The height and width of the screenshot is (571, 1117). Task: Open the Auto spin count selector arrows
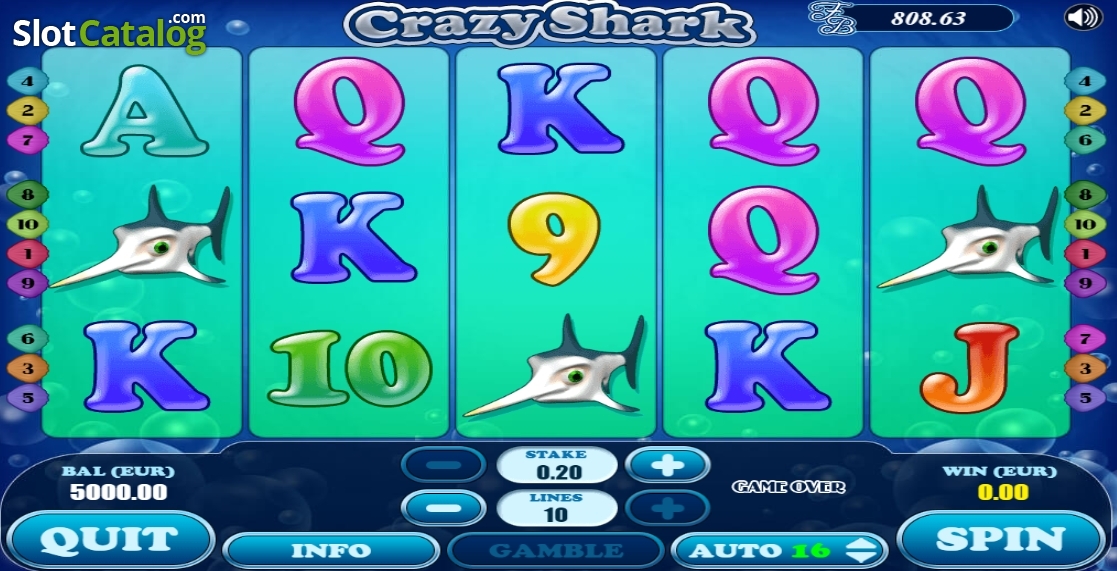862,550
